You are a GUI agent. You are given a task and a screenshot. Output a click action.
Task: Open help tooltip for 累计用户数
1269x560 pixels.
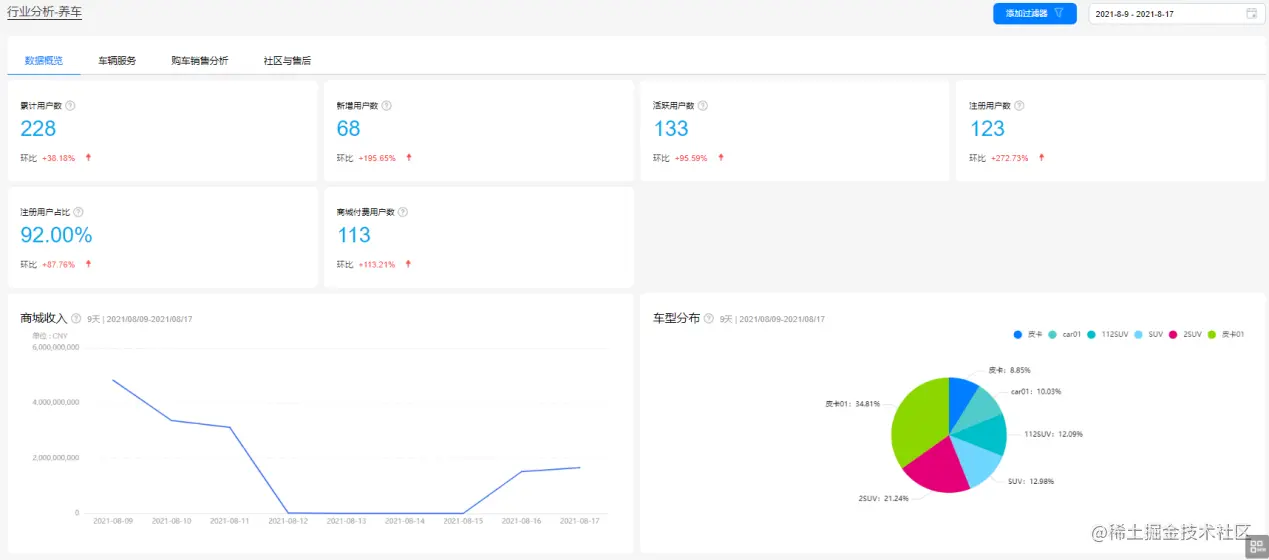pyautogui.click(x=71, y=105)
